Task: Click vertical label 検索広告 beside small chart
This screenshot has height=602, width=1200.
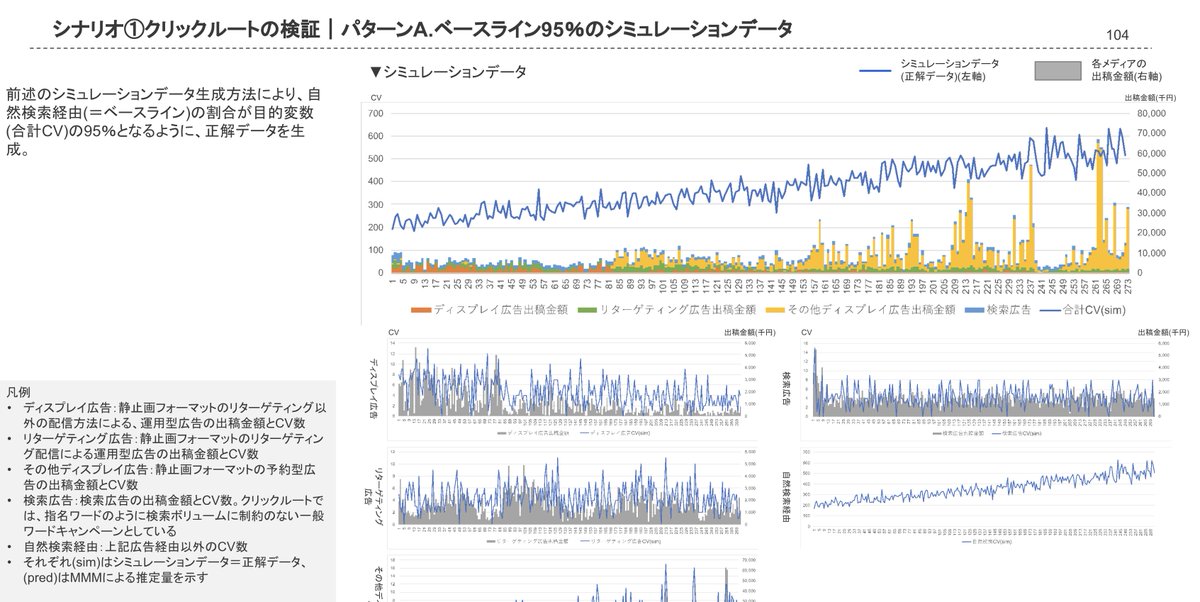Action: pos(788,391)
